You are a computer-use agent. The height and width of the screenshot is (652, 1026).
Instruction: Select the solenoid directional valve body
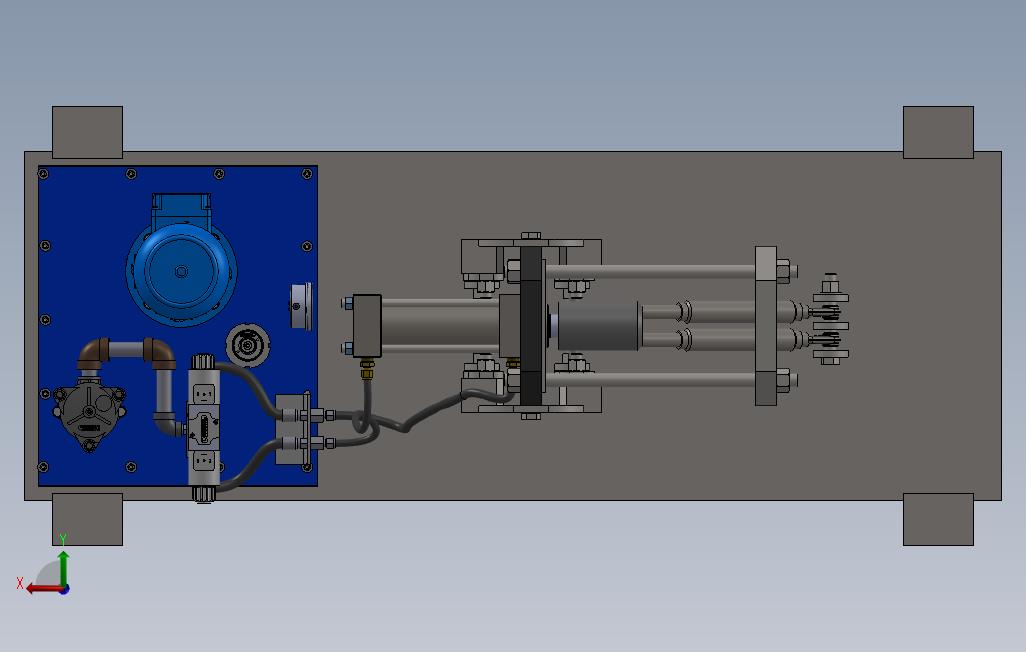pyautogui.click(x=203, y=429)
